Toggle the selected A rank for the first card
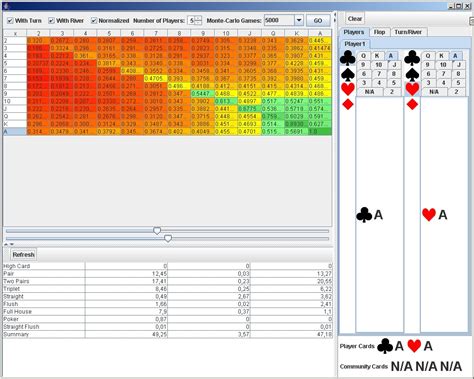Screen dimensions: 474x379 (391, 56)
